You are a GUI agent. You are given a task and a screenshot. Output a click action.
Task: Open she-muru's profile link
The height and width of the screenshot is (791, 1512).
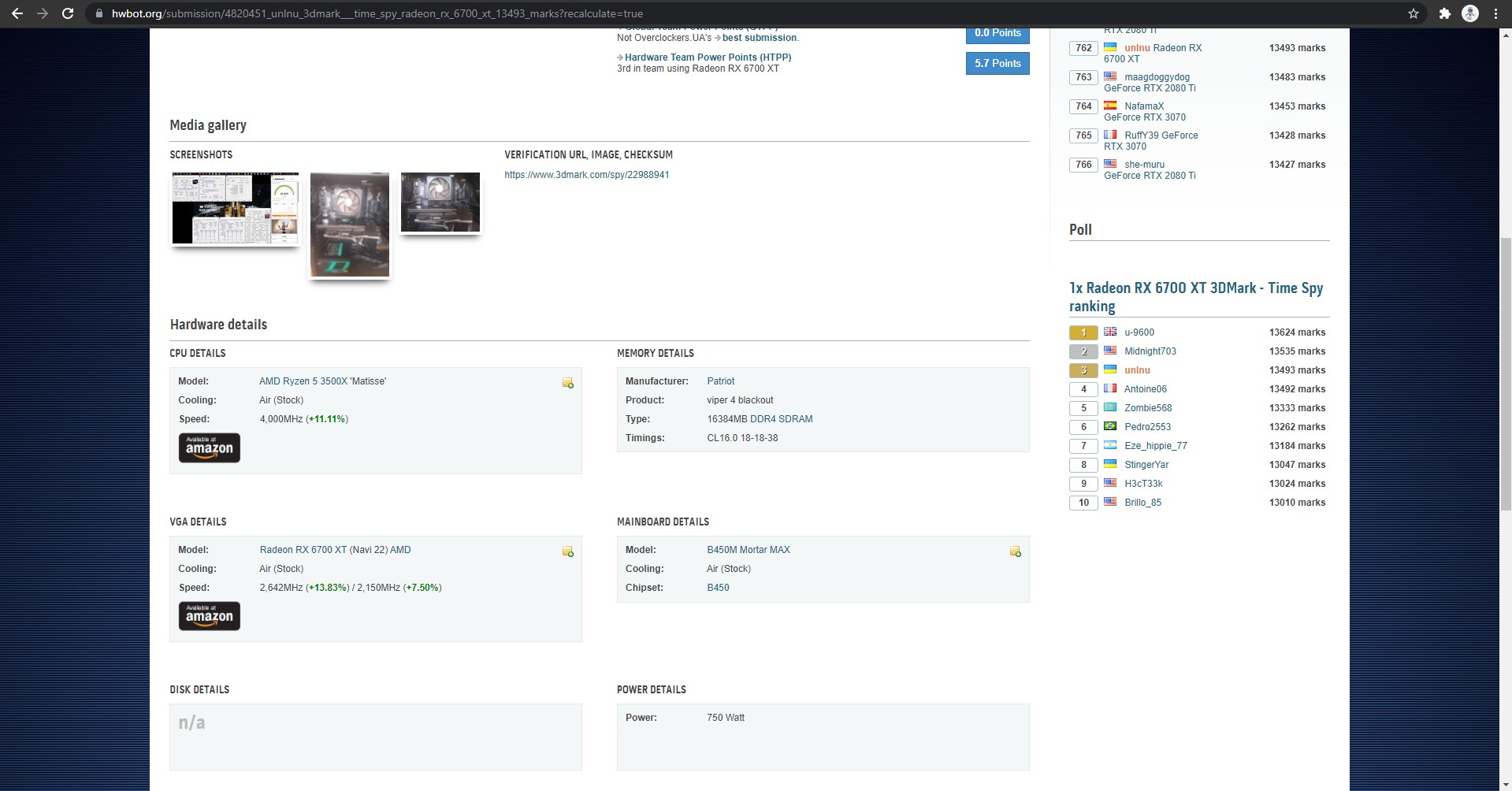1145,165
